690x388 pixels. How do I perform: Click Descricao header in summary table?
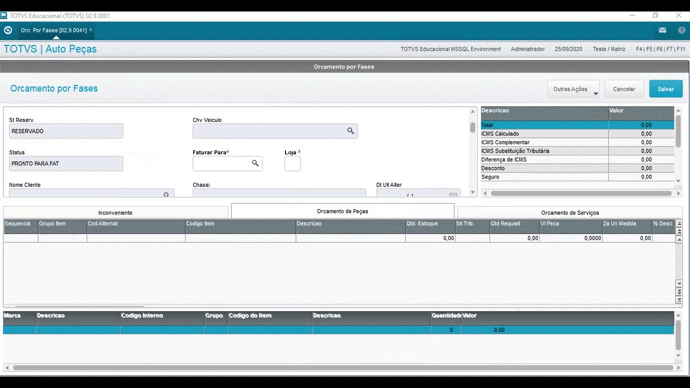(544, 113)
